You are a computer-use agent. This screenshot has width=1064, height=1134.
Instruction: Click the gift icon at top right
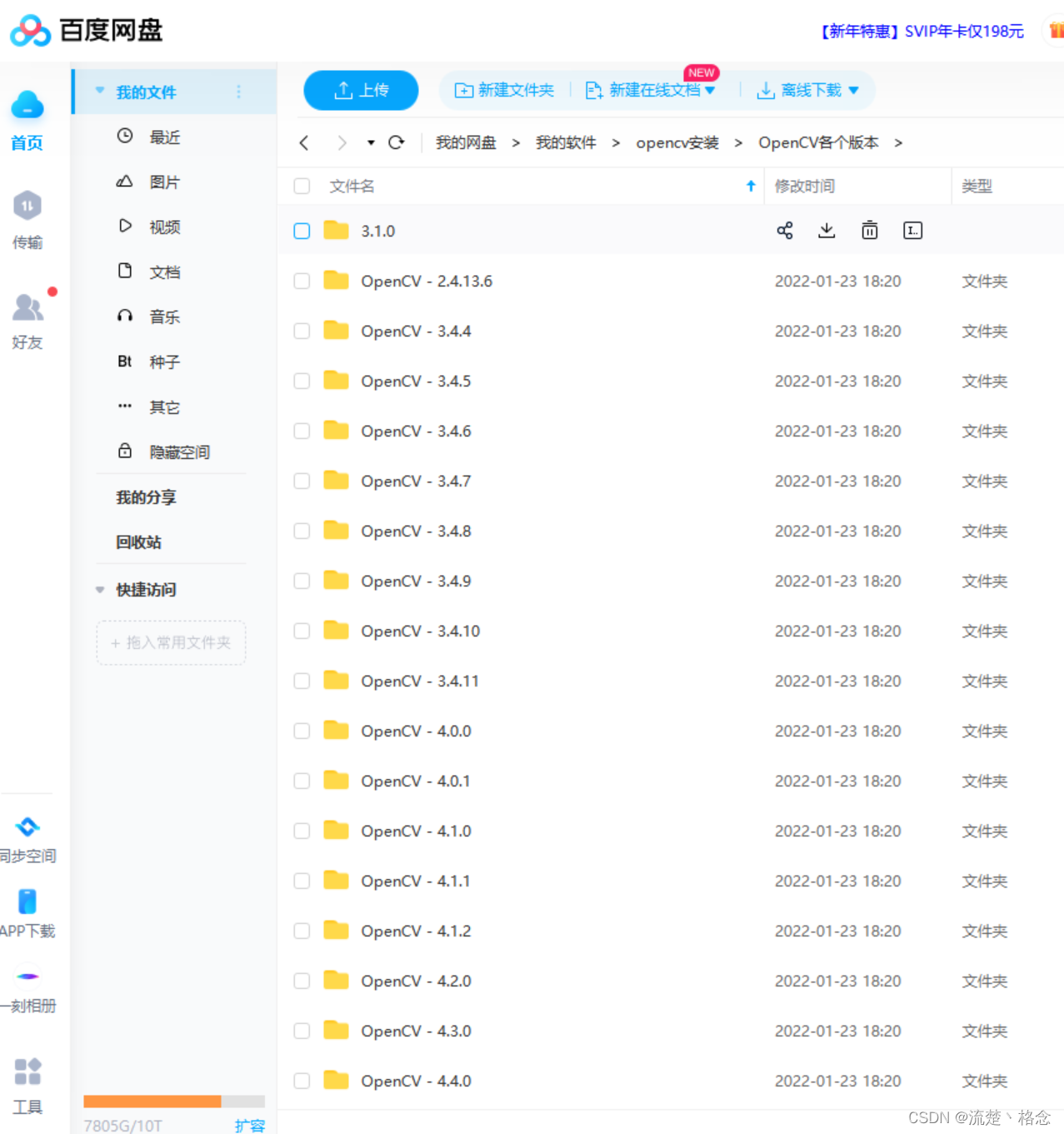point(1056,31)
